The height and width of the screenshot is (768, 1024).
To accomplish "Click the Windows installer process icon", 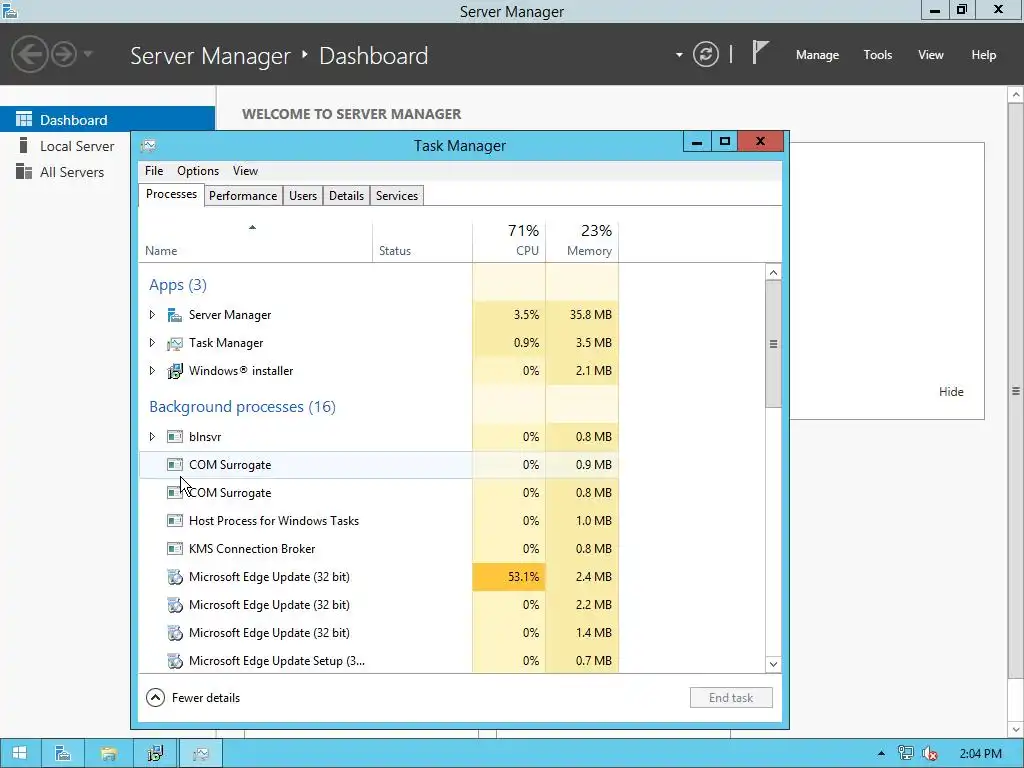I will [x=174, y=371].
